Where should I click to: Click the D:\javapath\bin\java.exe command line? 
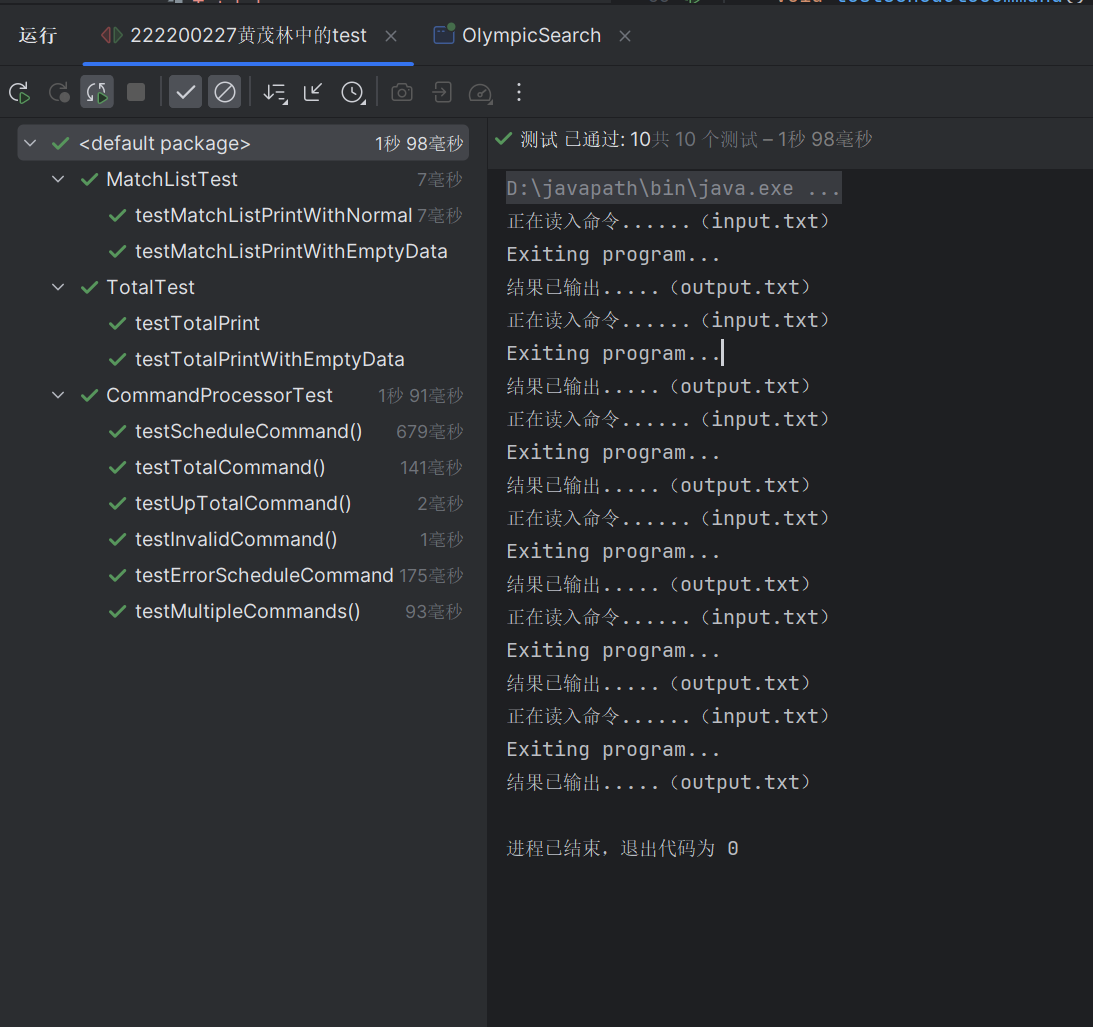pos(673,188)
